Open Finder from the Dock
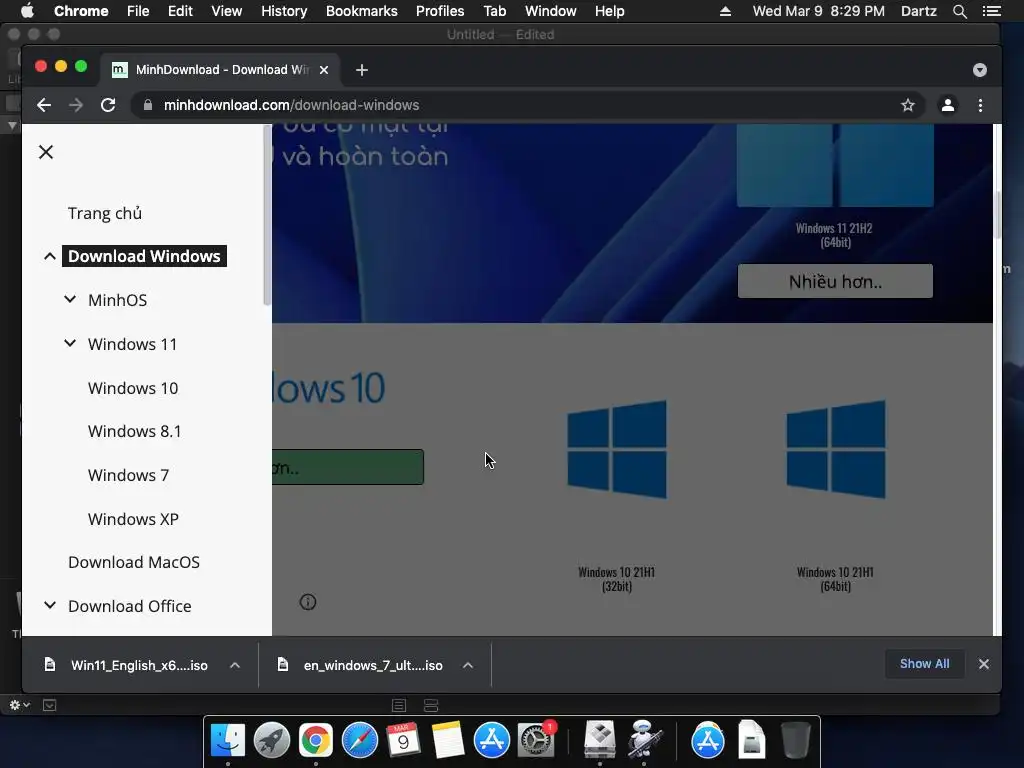Image resolution: width=1024 pixels, height=768 pixels. [227, 740]
